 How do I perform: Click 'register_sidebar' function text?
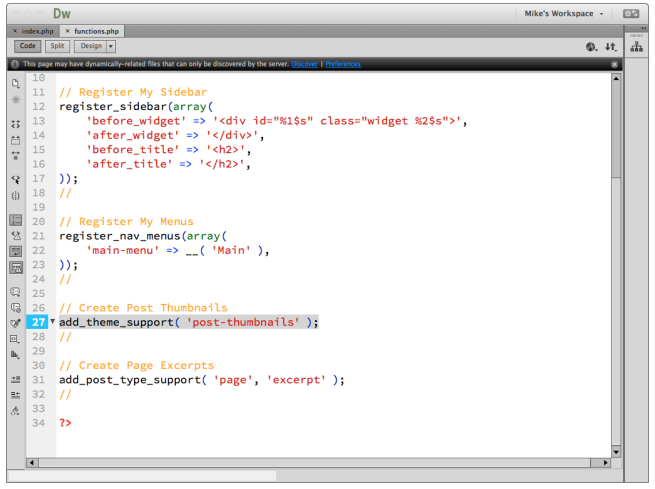(x=113, y=106)
